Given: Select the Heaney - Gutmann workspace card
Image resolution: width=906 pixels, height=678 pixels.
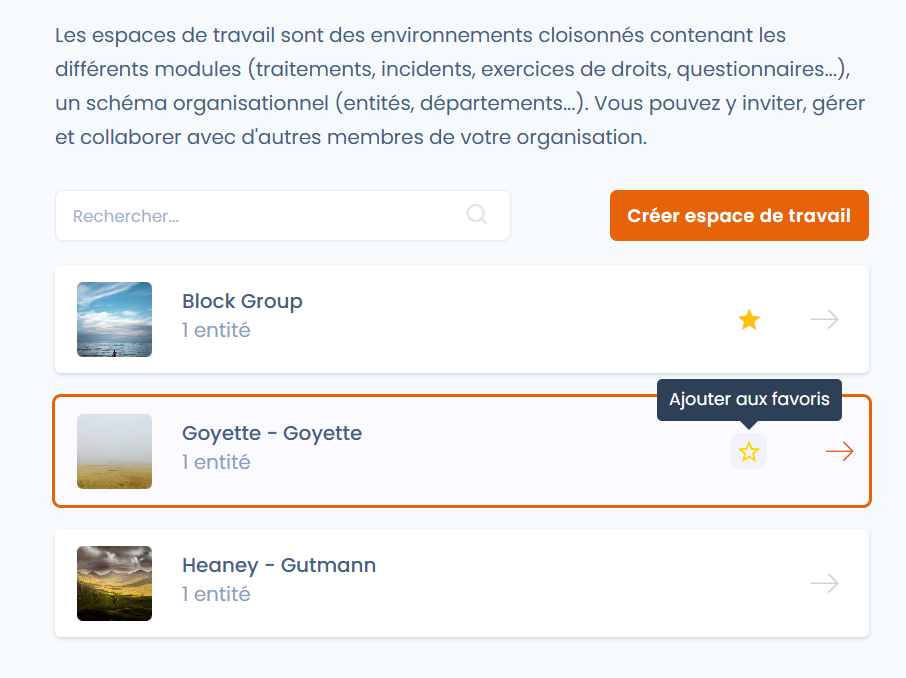Looking at the screenshot, I should [462, 583].
